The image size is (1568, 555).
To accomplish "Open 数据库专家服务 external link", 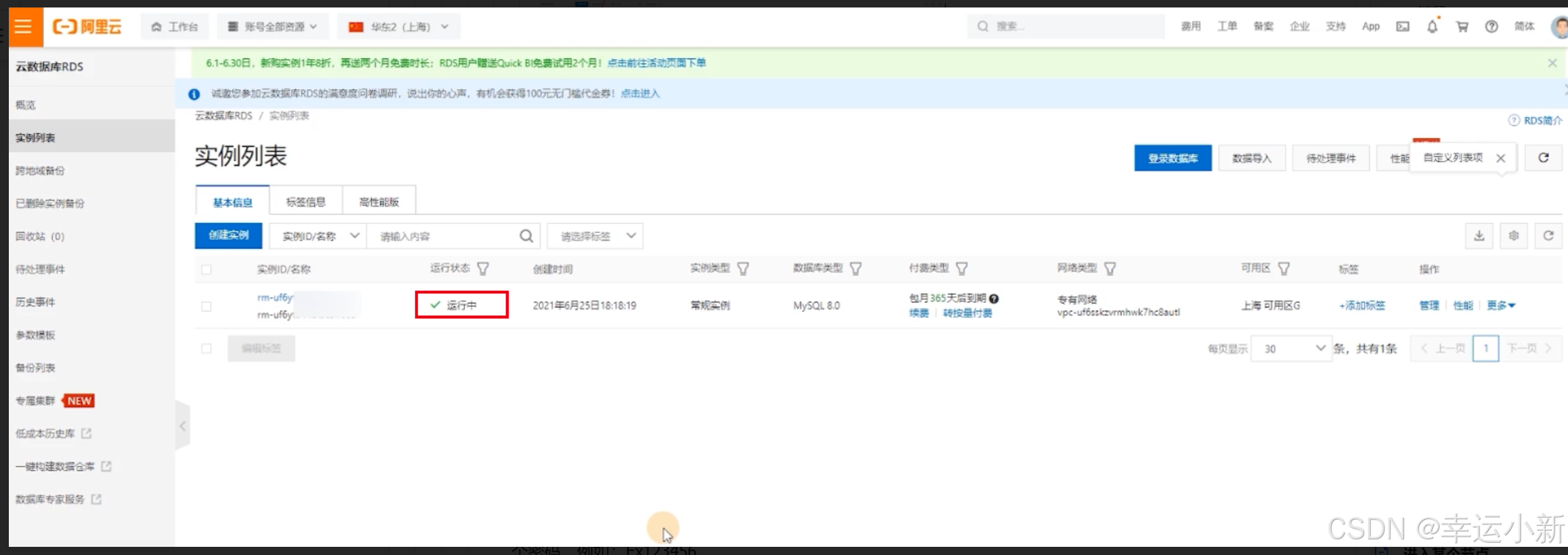I will pos(58,499).
